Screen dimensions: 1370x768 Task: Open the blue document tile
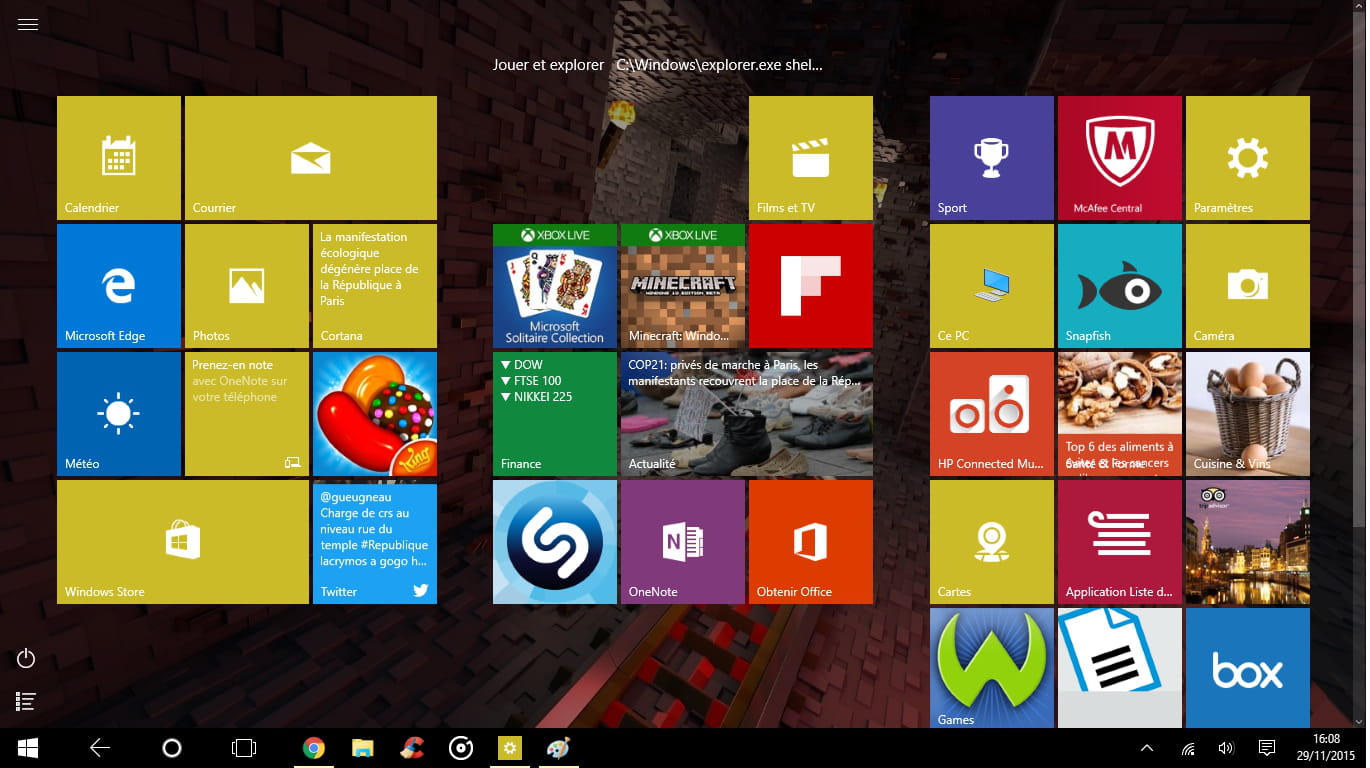pos(1120,668)
